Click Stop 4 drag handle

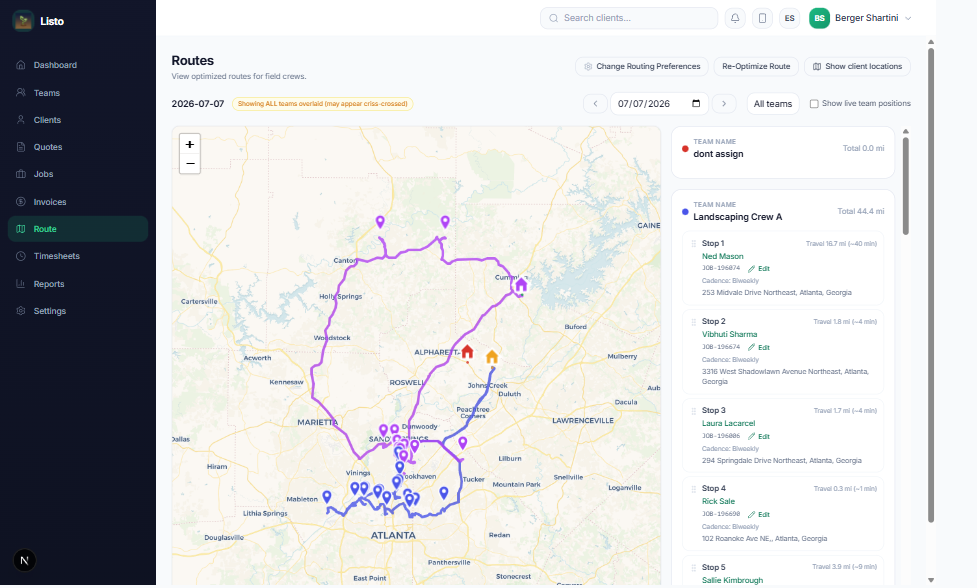pos(693,488)
